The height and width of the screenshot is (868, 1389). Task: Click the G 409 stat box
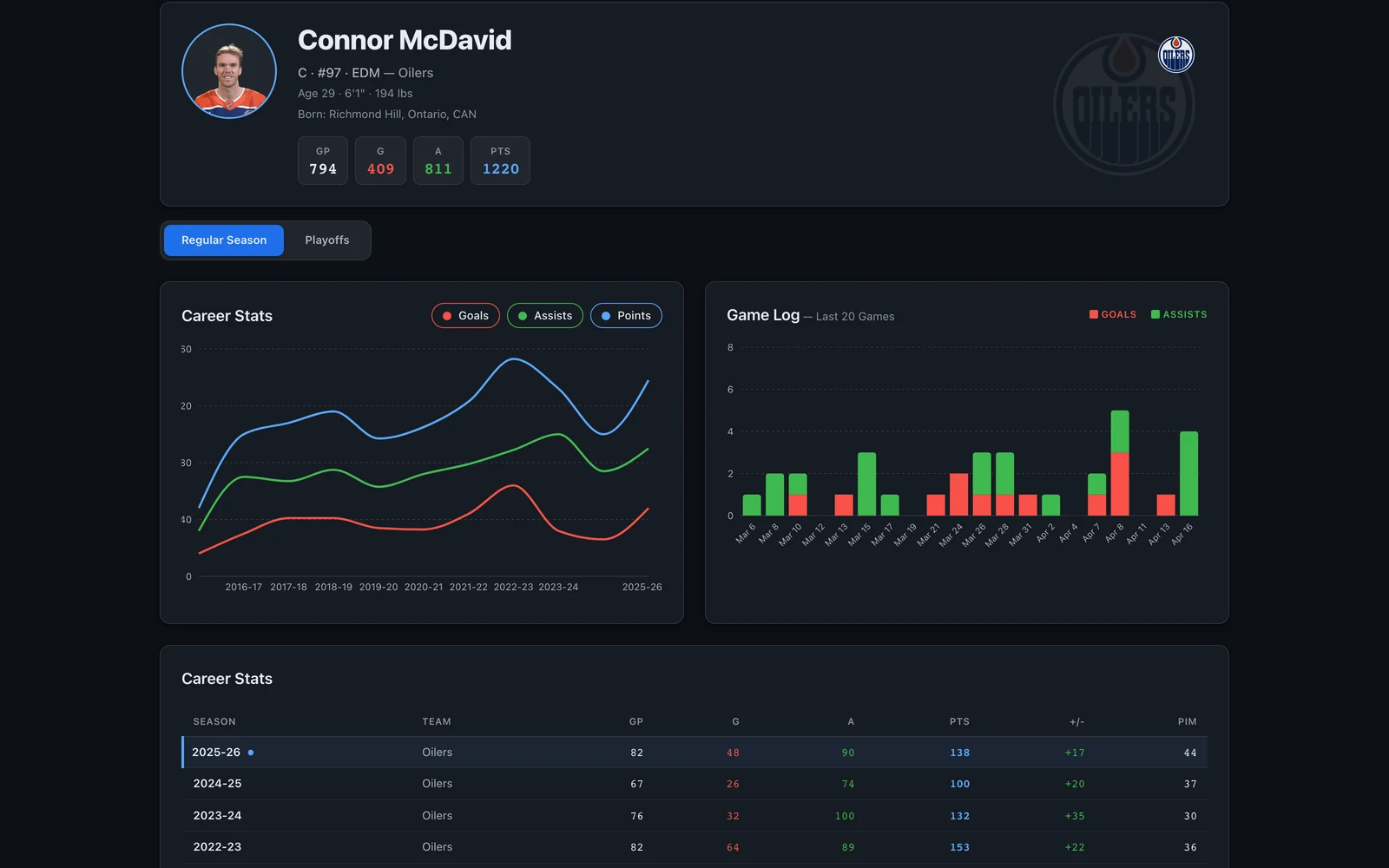click(380, 161)
